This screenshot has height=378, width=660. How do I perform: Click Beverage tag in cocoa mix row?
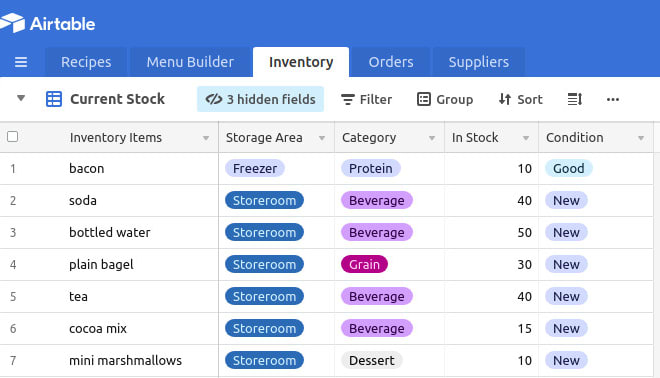tap(377, 328)
